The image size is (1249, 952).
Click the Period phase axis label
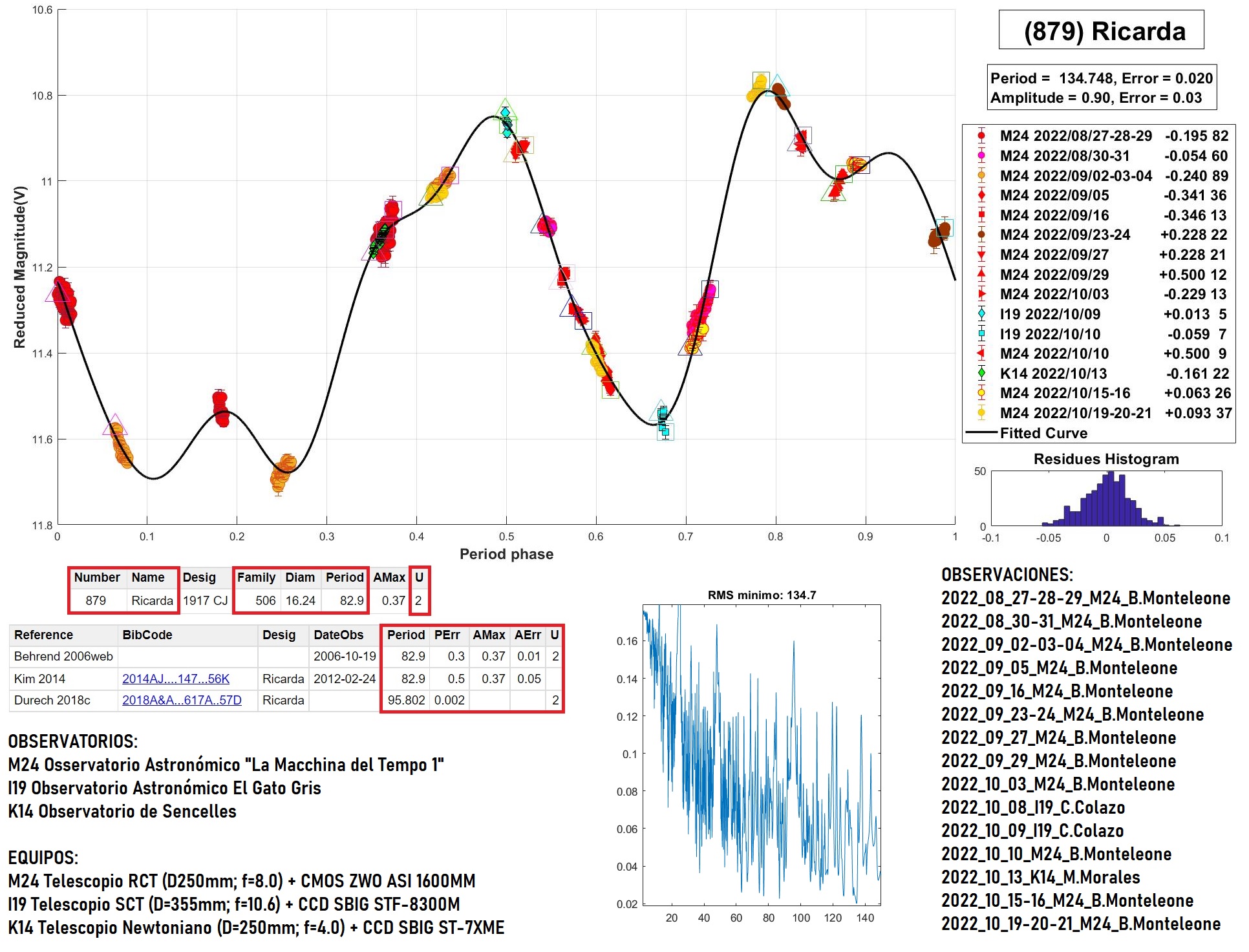[x=506, y=554]
